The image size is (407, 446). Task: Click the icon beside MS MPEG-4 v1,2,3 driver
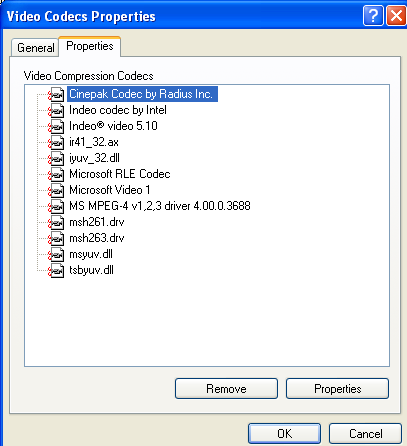tap(56, 207)
